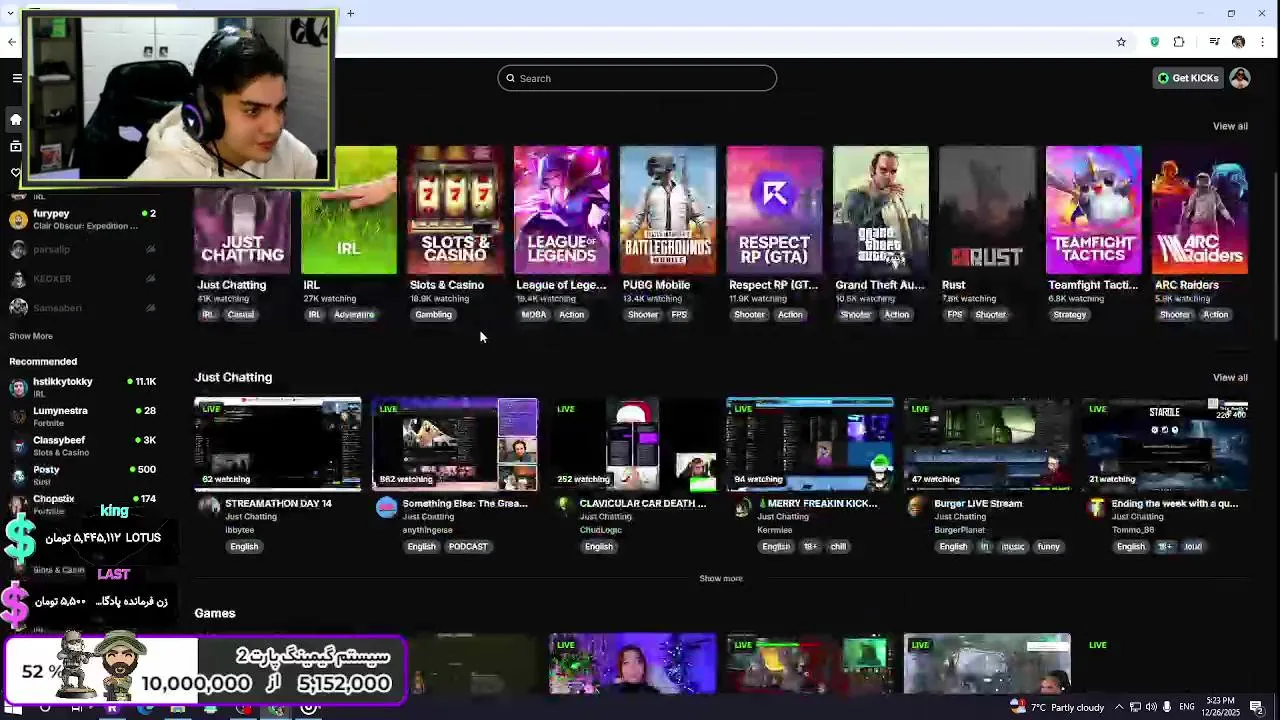Open the IRL category card

click(x=349, y=210)
